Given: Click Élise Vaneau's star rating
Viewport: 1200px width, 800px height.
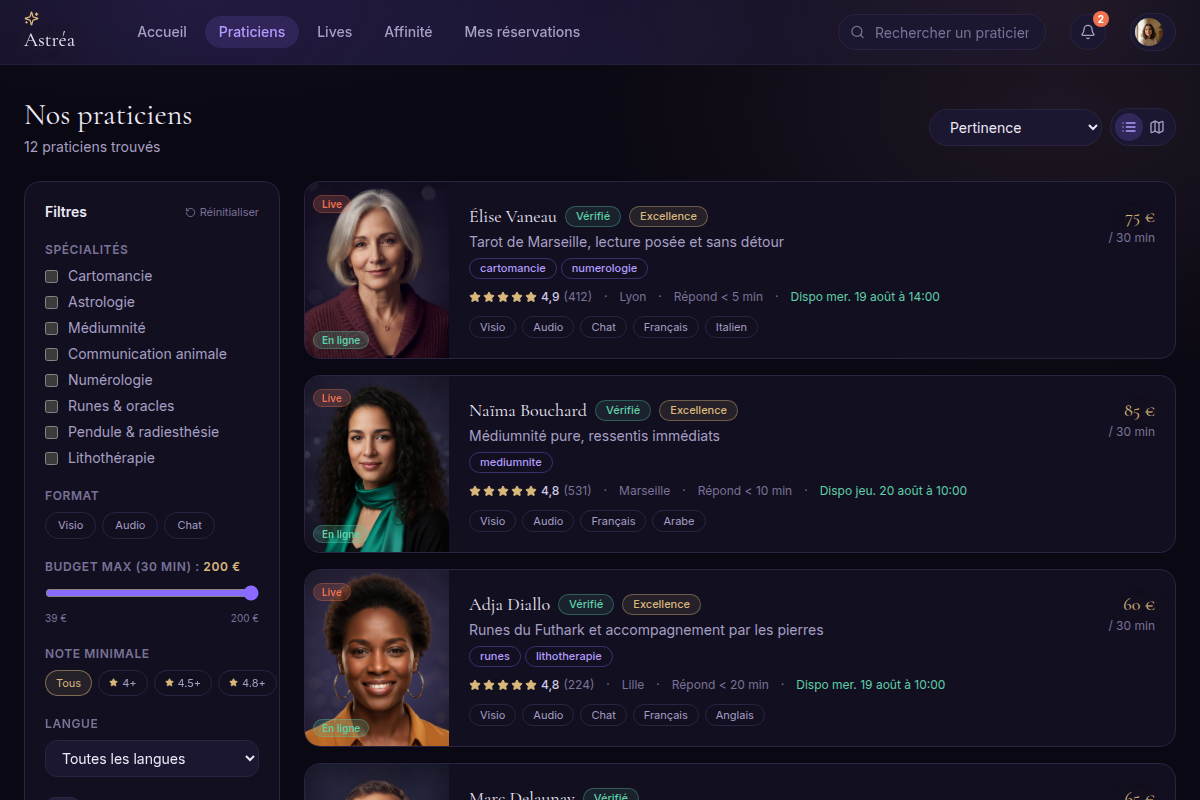Looking at the screenshot, I should tap(503, 297).
